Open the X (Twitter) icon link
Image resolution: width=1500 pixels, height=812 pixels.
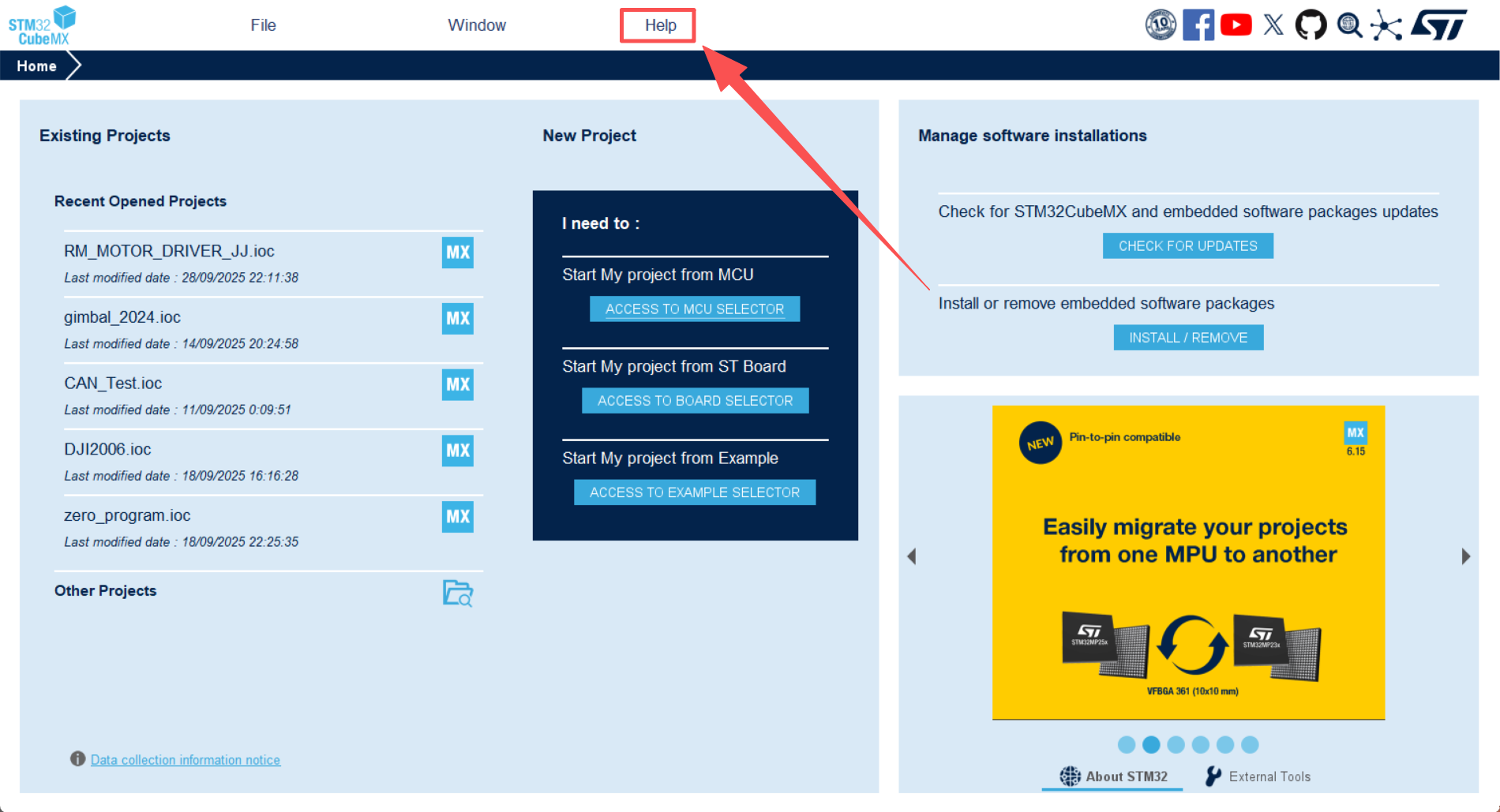pyautogui.click(x=1273, y=25)
